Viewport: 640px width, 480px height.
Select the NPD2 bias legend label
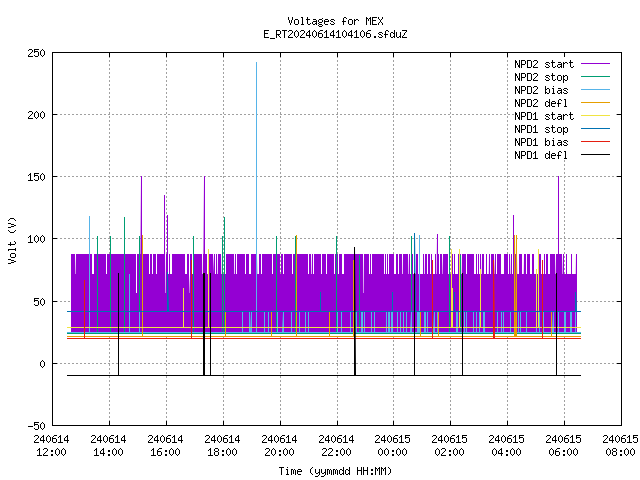541,90
